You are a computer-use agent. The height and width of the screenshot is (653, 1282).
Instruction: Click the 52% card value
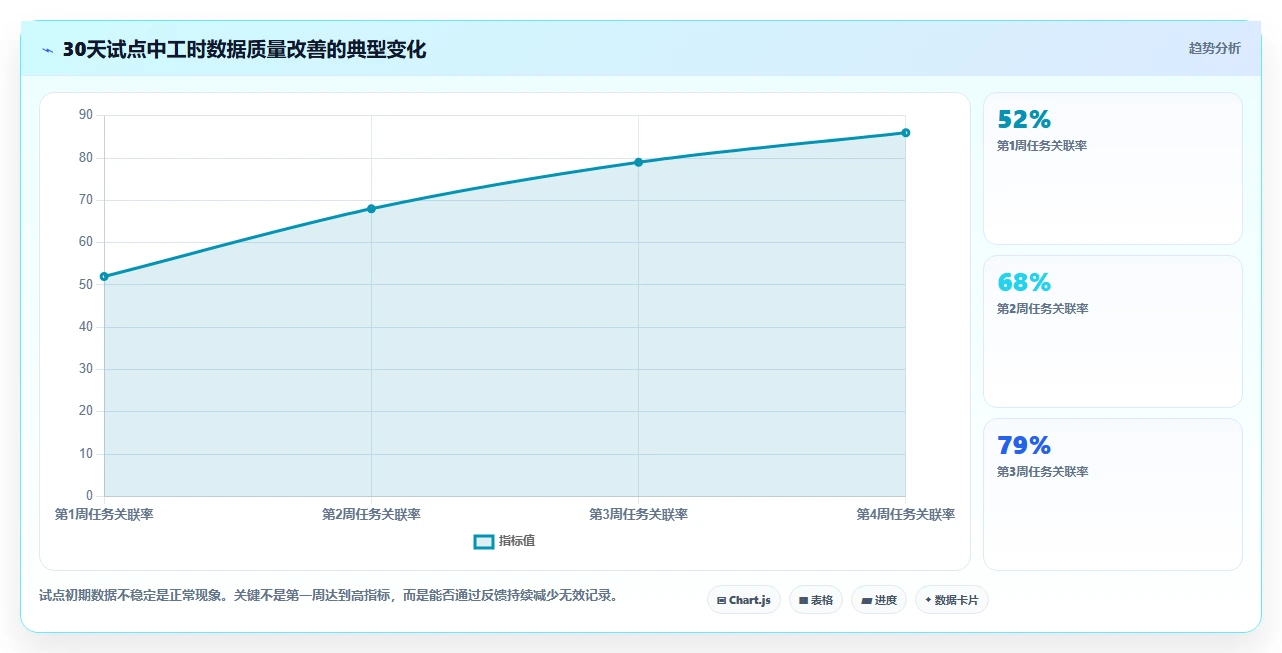[x=1024, y=120]
